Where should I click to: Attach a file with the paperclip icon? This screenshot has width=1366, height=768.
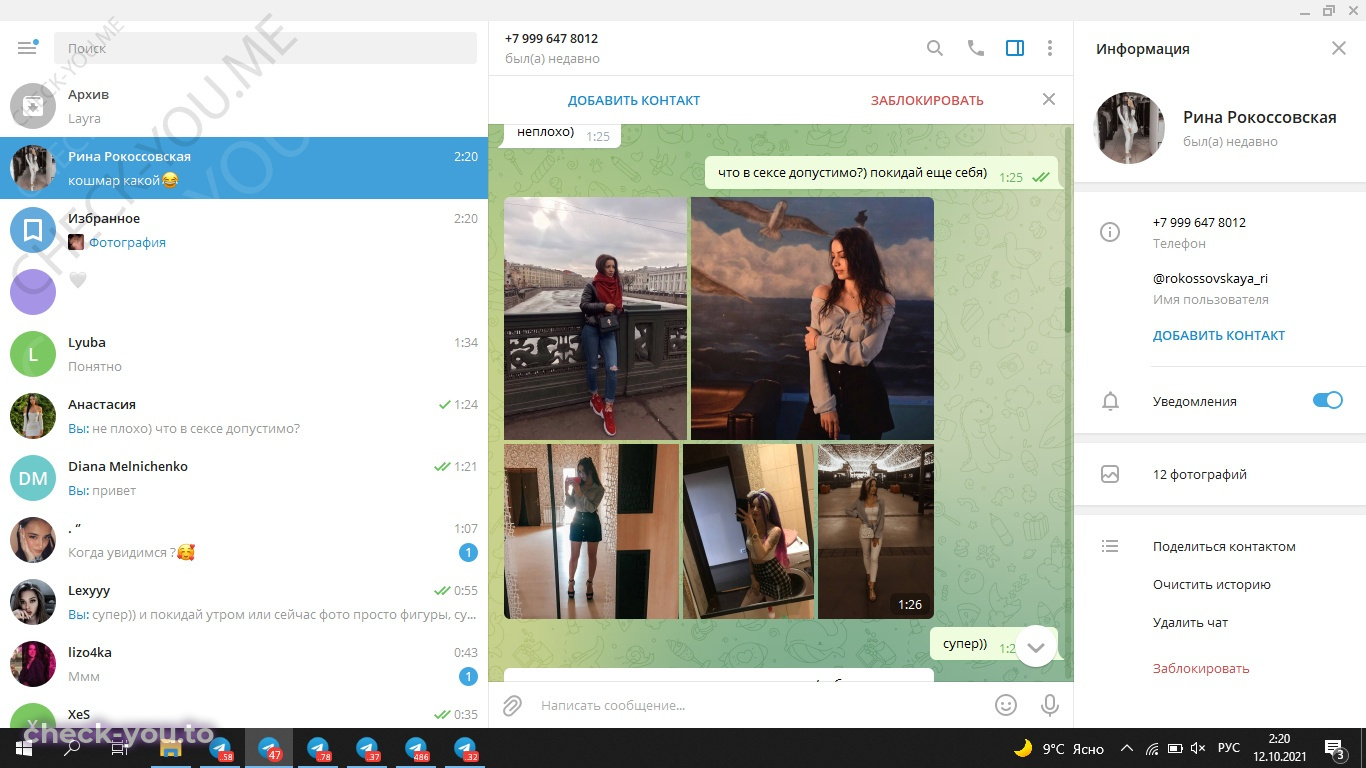(512, 705)
